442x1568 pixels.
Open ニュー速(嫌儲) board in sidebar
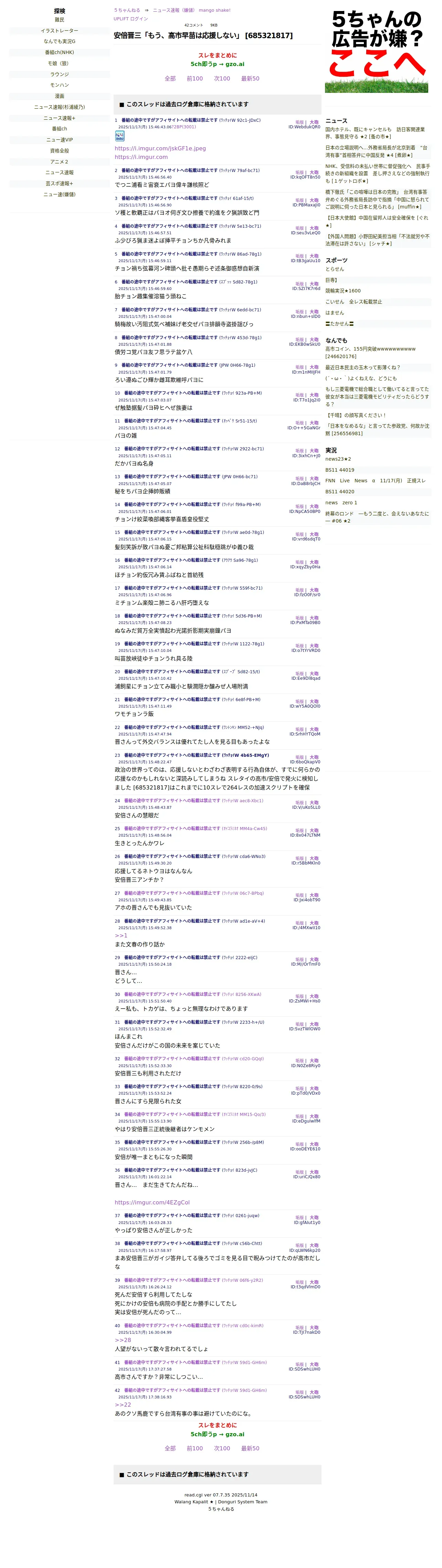click(60, 195)
